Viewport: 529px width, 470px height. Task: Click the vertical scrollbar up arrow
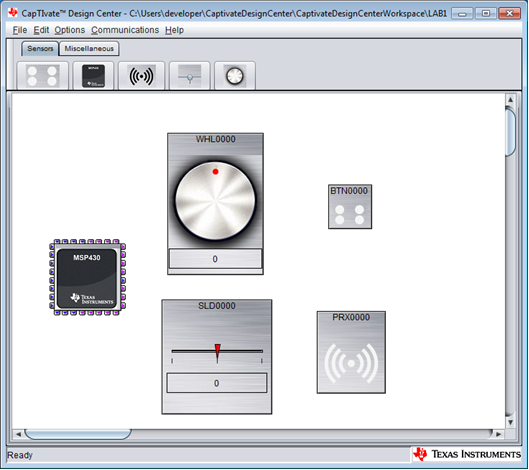(510, 100)
